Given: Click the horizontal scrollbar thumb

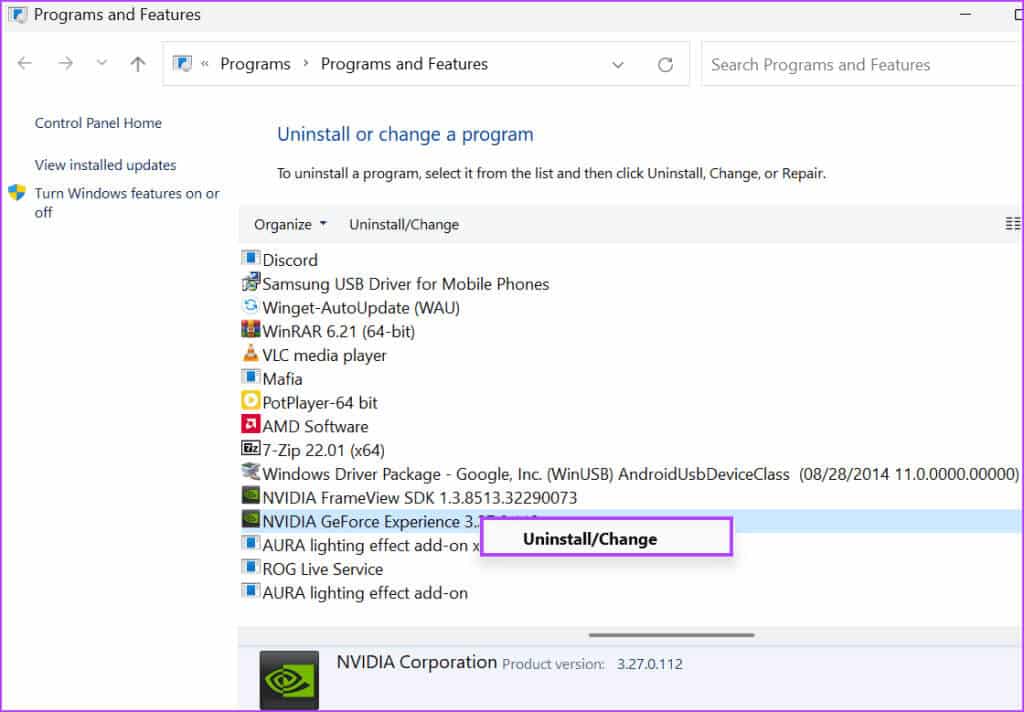Looking at the screenshot, I should [x=671, y=635].
